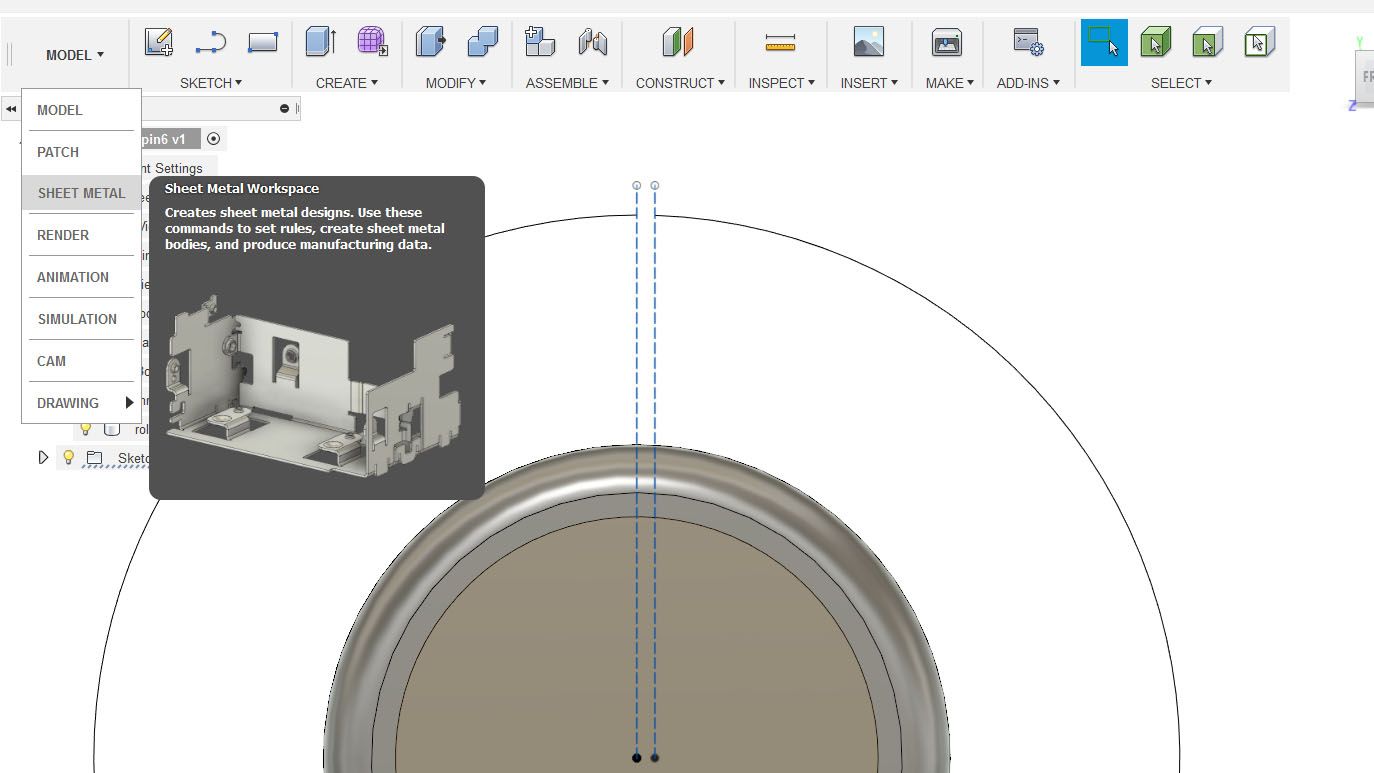1374x773 pixels.
Task: Click the right dashed line bottom point
Action: pyautogui.click(x=655, y=758)
